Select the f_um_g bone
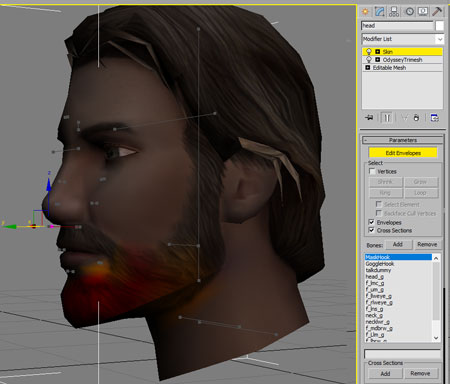Image resolution: width=450 pixels, height=384 pixels. (x=398, y=289)
